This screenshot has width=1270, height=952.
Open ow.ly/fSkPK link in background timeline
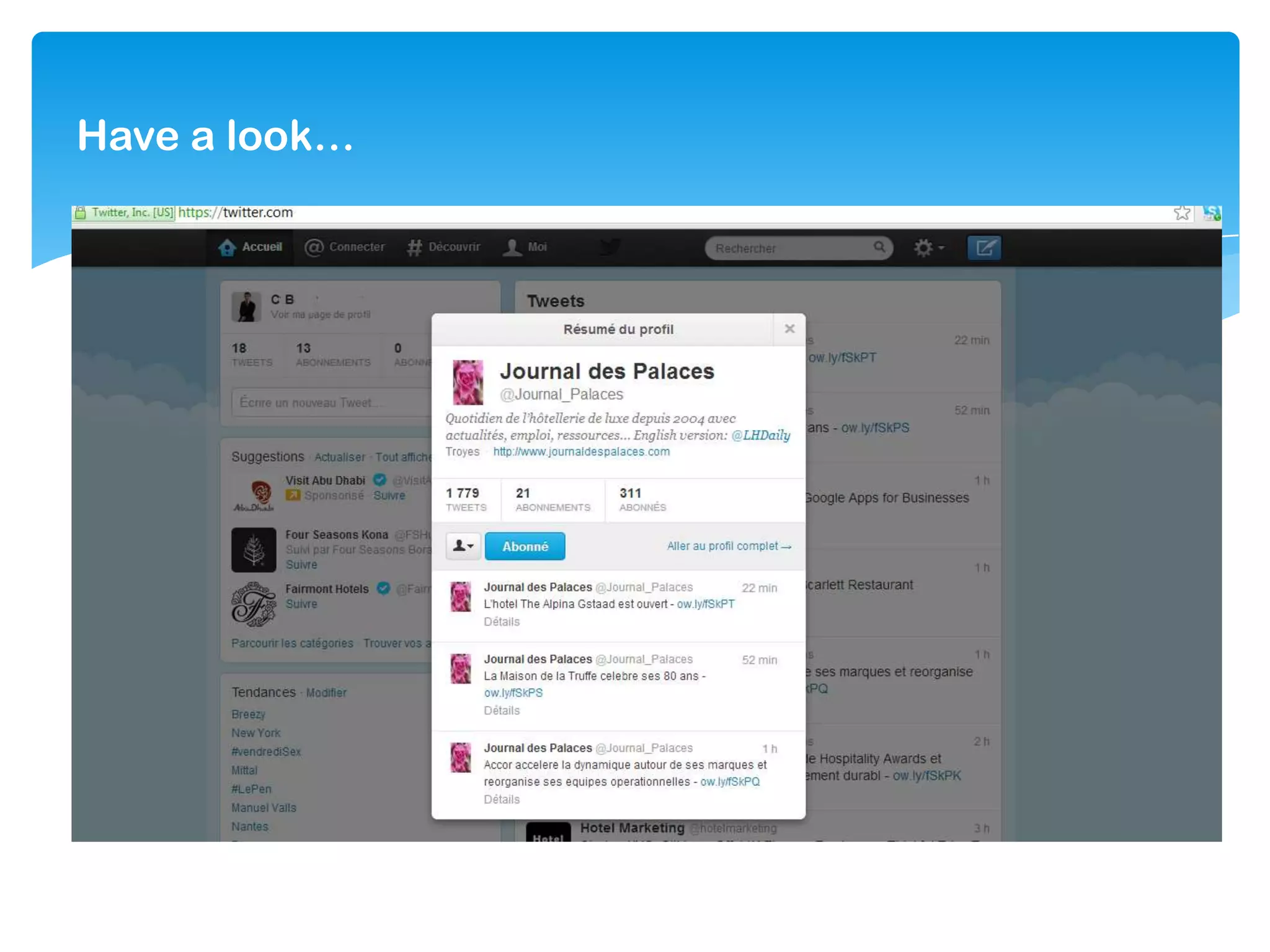click(926, 776)
